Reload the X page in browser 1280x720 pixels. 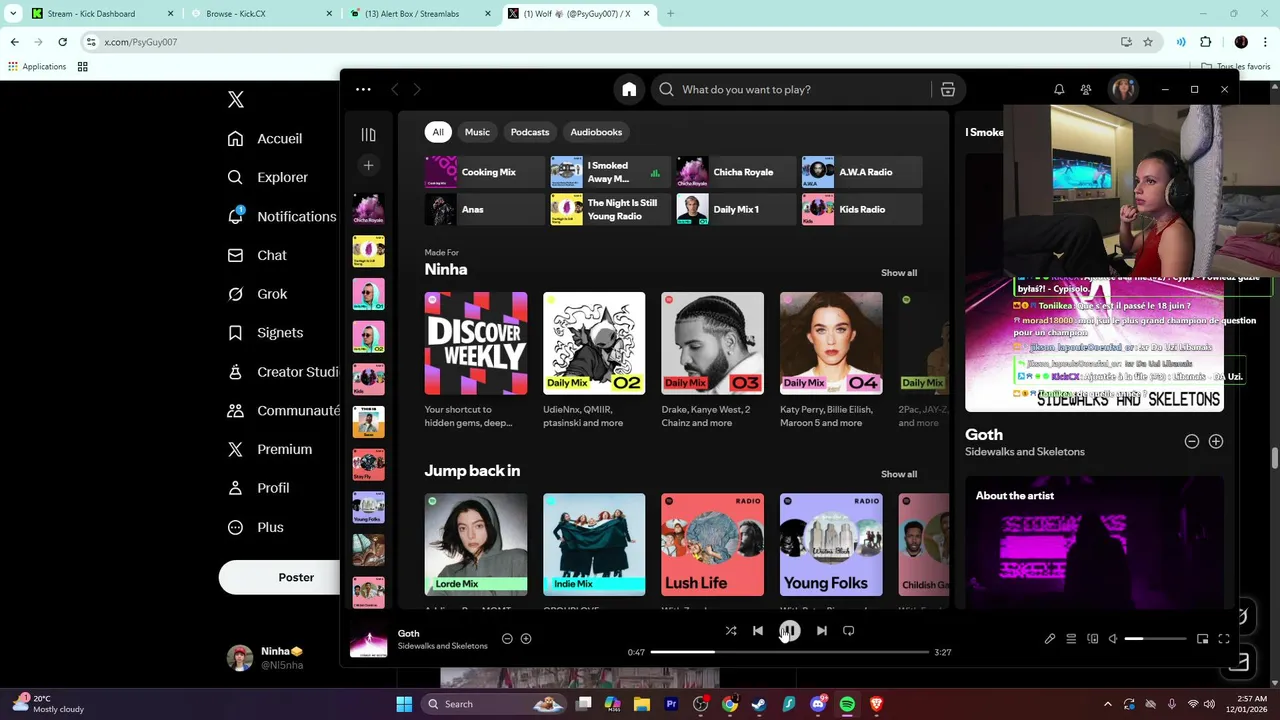coord(62,42)
